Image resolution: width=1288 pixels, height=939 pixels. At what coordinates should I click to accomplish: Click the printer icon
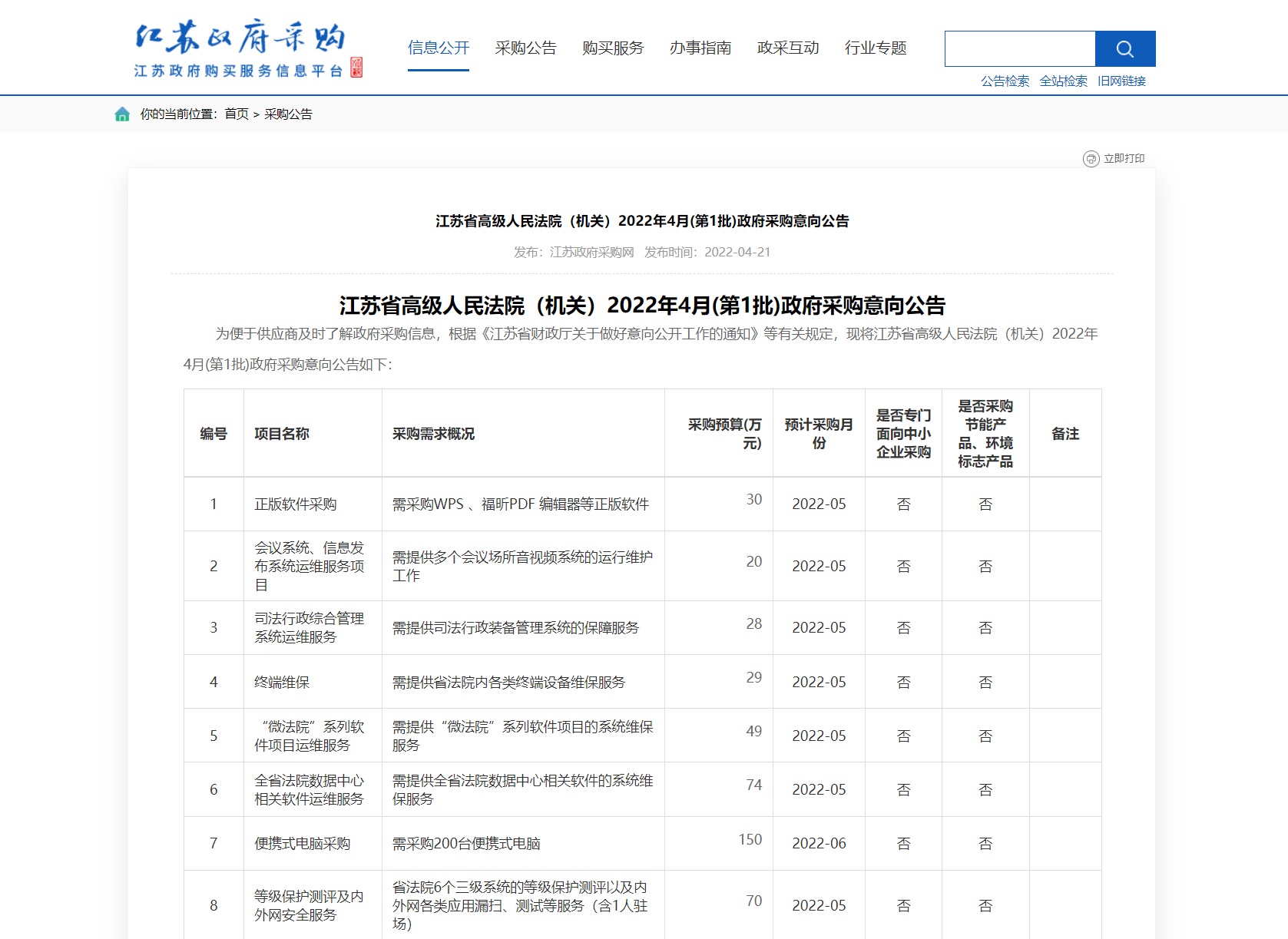(x=1091, y=159)
